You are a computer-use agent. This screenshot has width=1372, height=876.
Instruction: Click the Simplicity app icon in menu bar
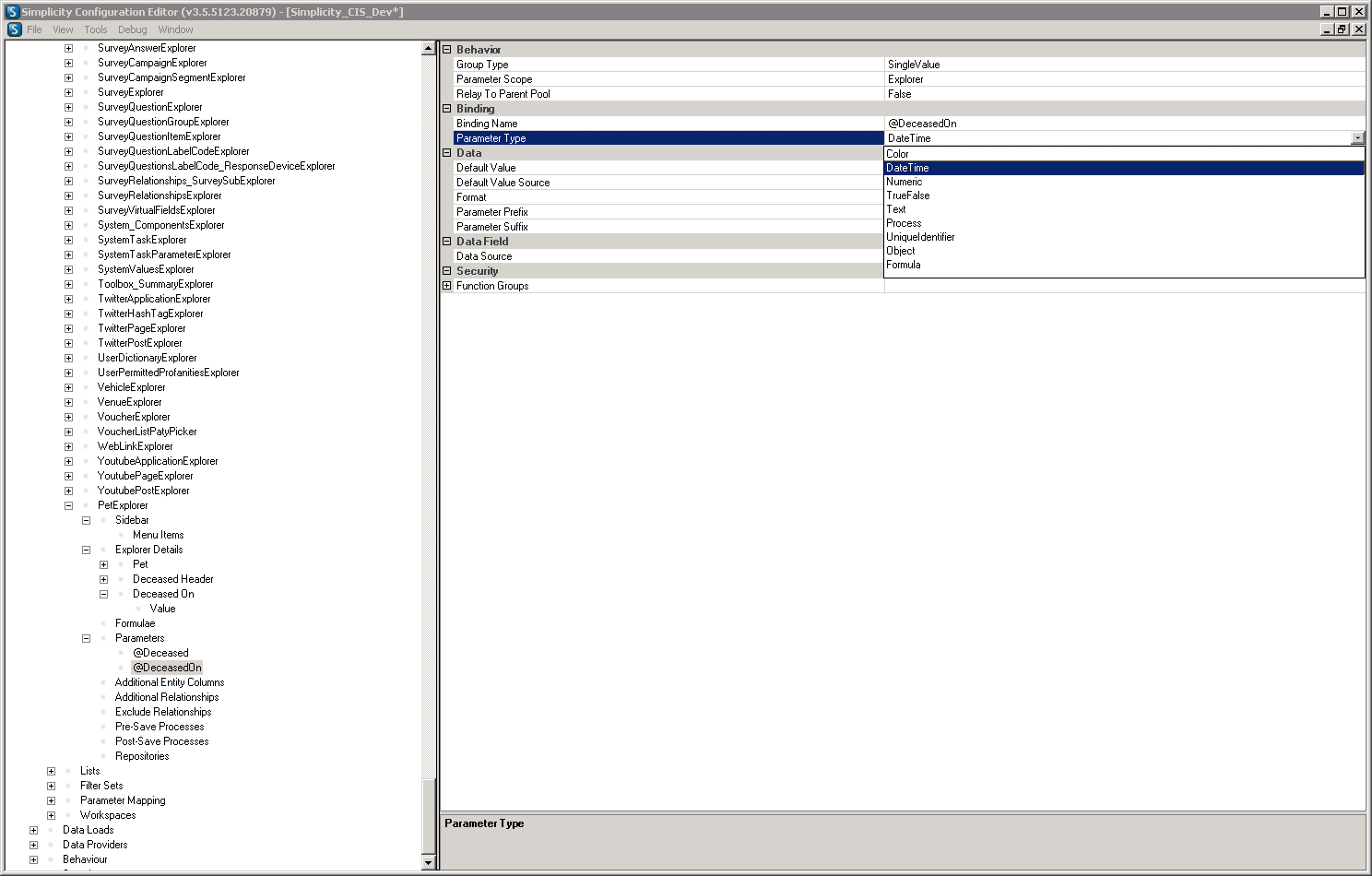pos(14,30)
